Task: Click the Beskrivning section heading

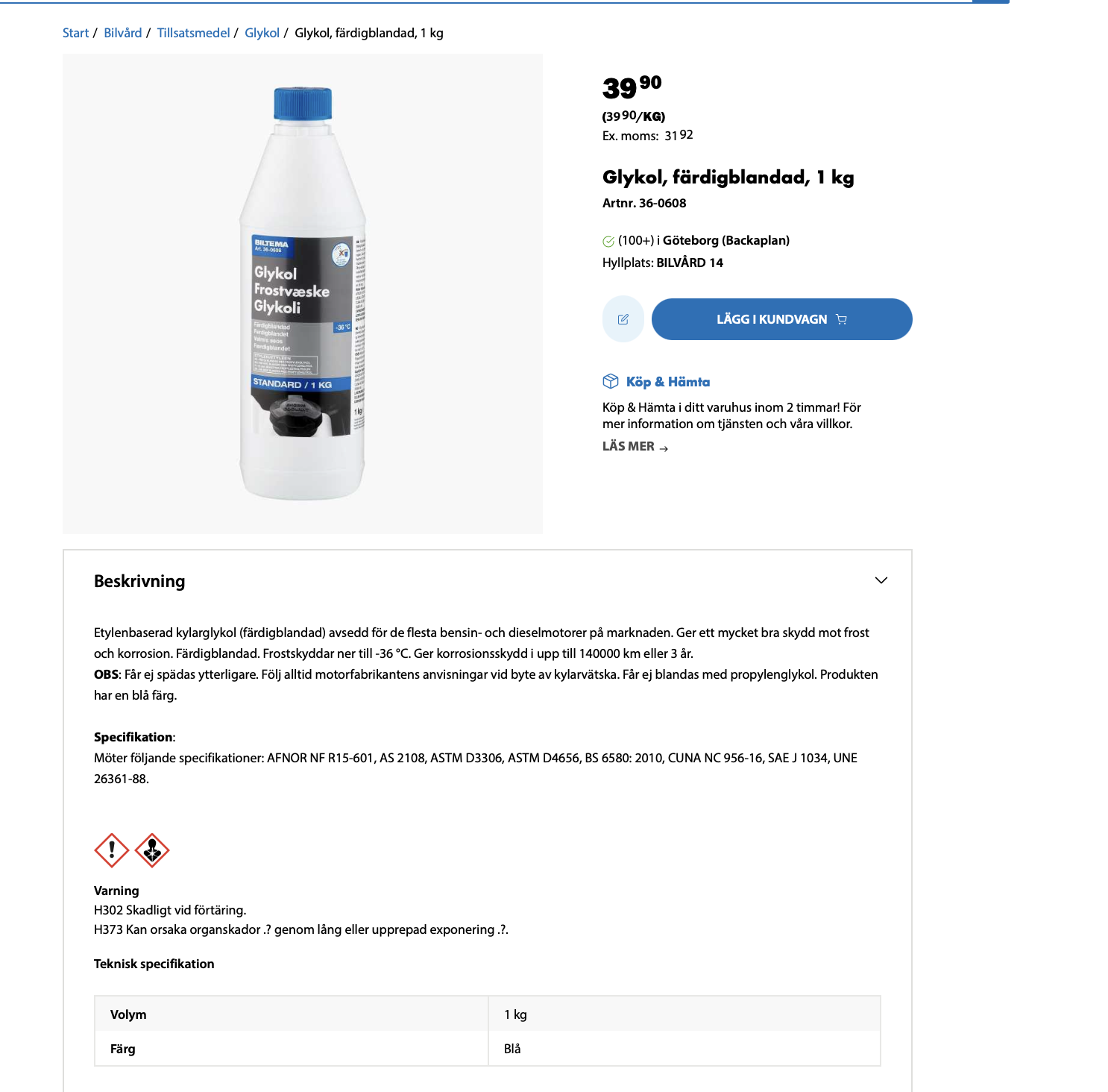Action: pos(139,581)
